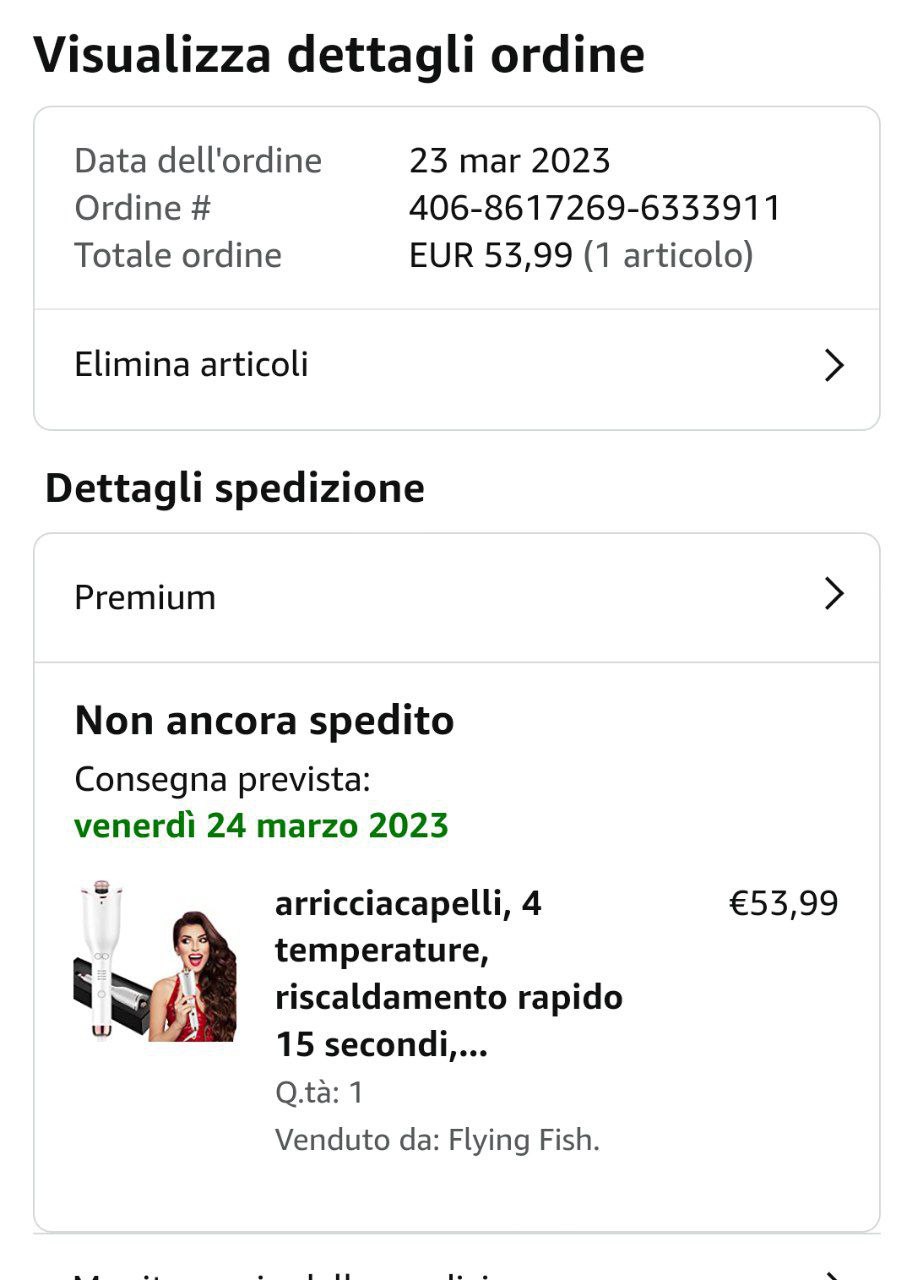Click the Data dell'ordine label
This screenshot has width=912, height=1280.
tap(198, 161)
